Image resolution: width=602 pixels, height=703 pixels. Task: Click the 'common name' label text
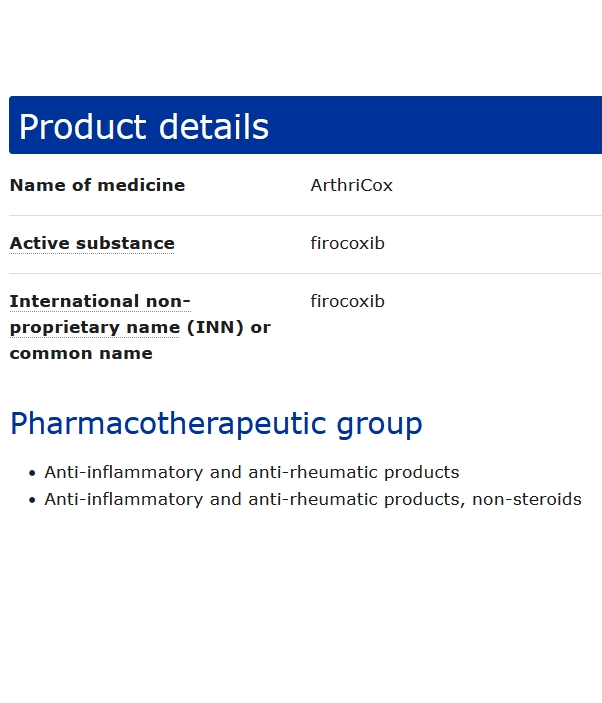pos(81,354)
